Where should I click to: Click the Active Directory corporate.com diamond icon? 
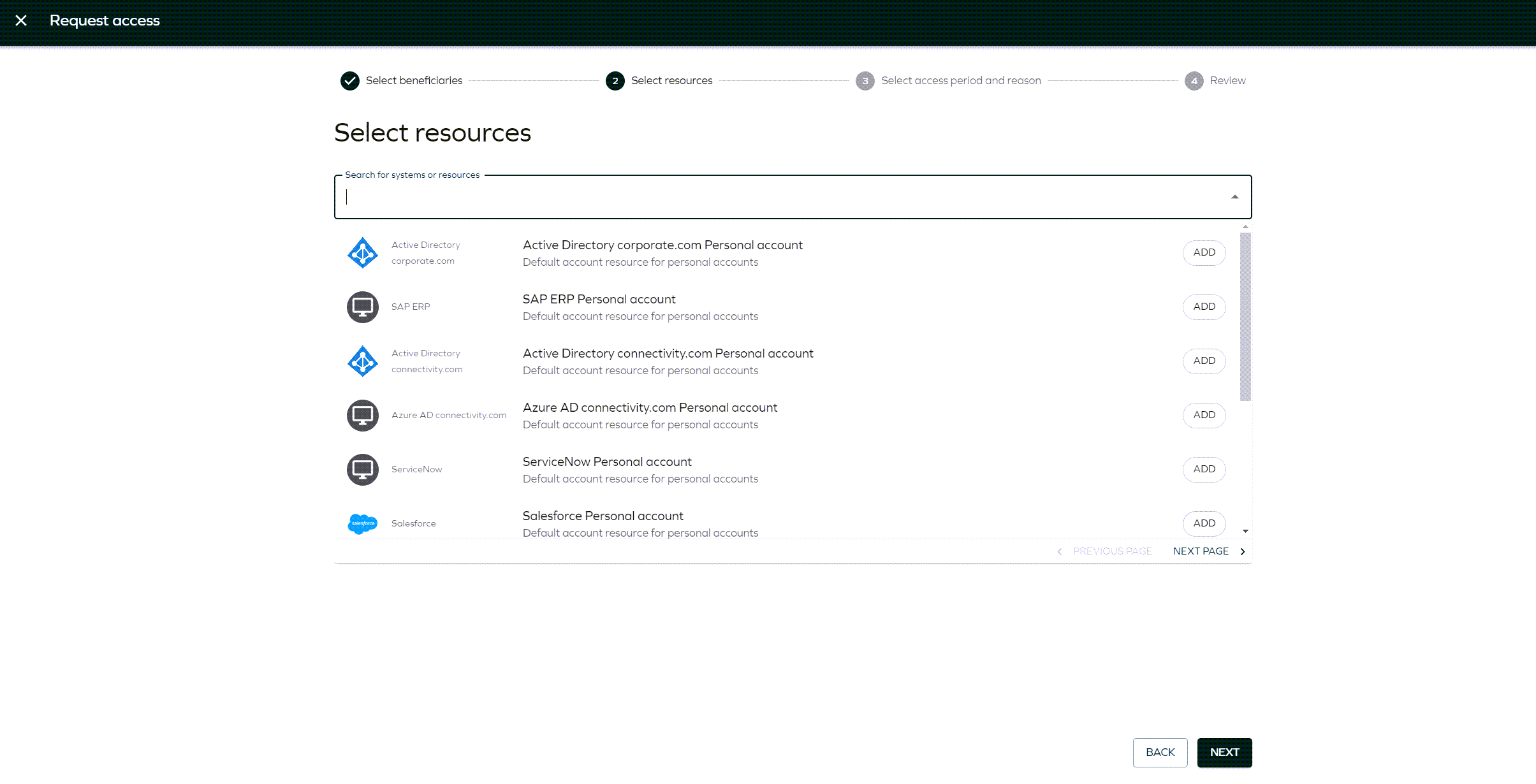click(362, 253)
